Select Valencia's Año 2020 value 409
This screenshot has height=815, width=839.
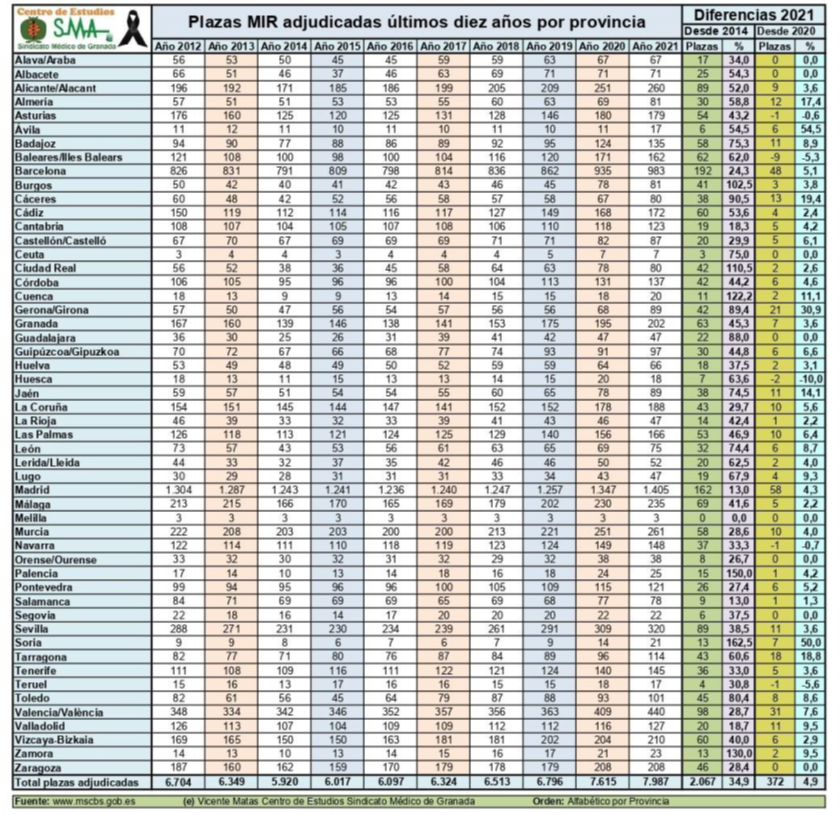[x=602, y=712]
